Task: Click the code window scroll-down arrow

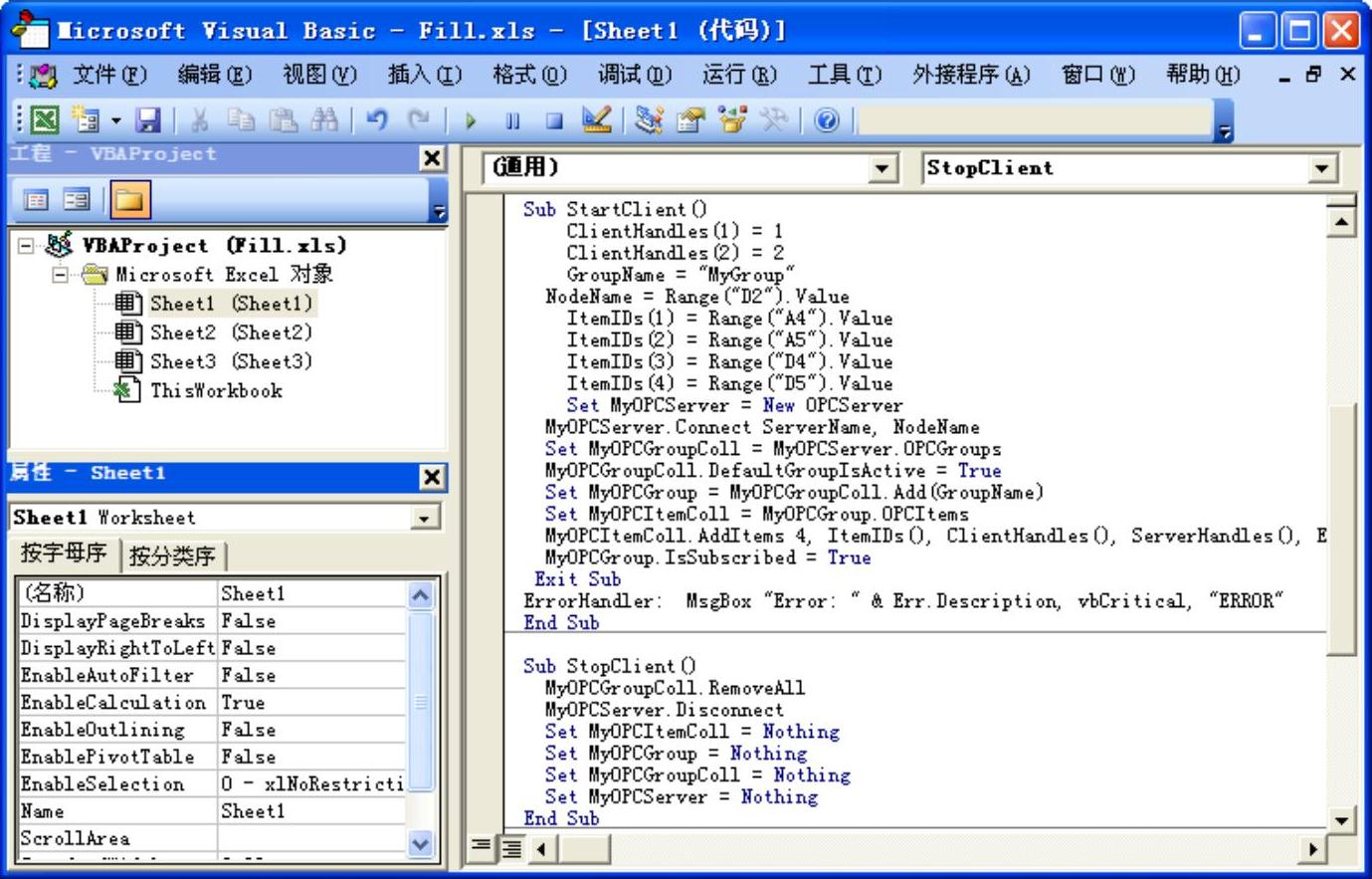Action: [x=1342, y=821]
